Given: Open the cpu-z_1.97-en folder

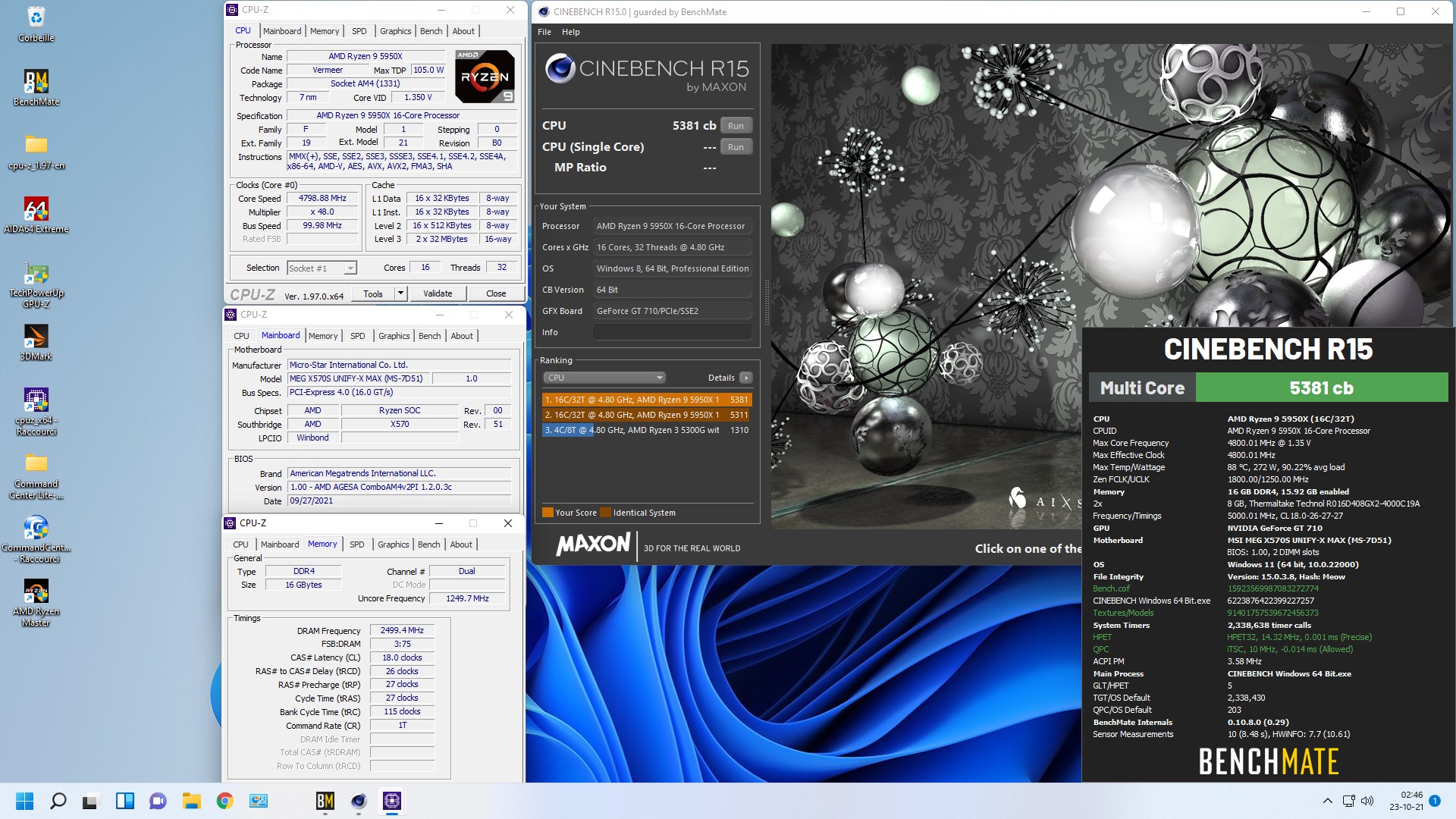Looking at the screenshot, I should click(36, 152).
